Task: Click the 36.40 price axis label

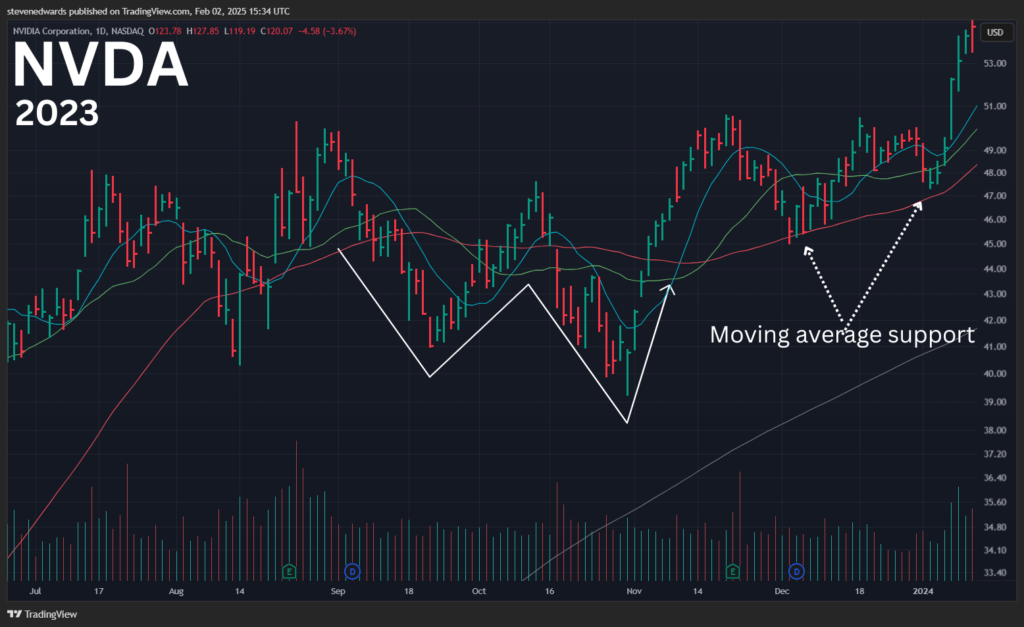Action: pyautogui.click(x=995, y=477)
